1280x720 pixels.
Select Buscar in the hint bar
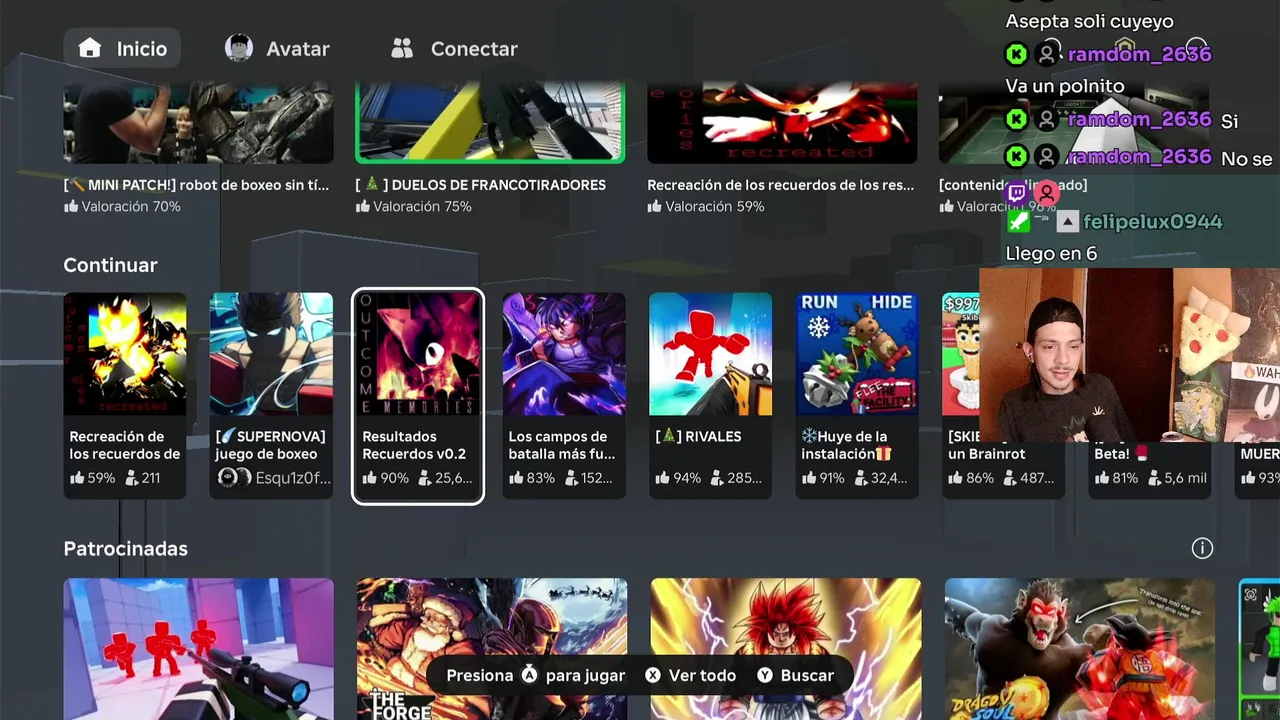(807, 675)
